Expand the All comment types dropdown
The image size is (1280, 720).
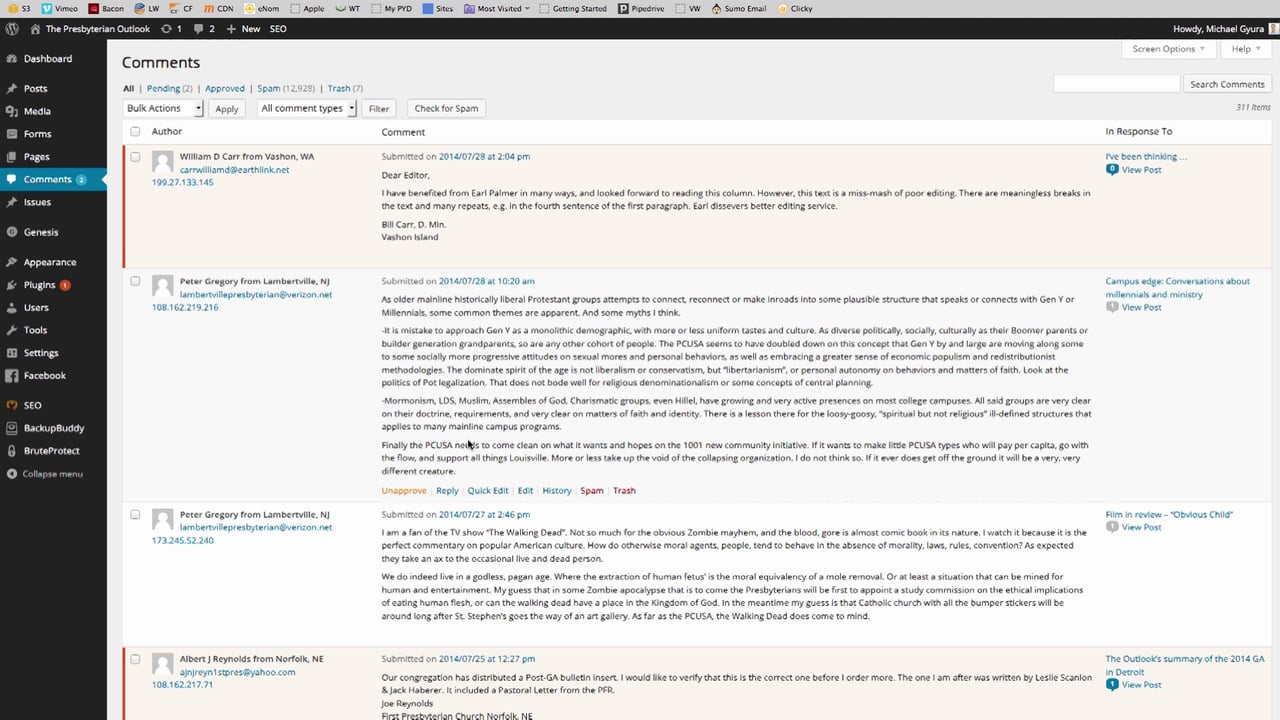coord(307,108)
